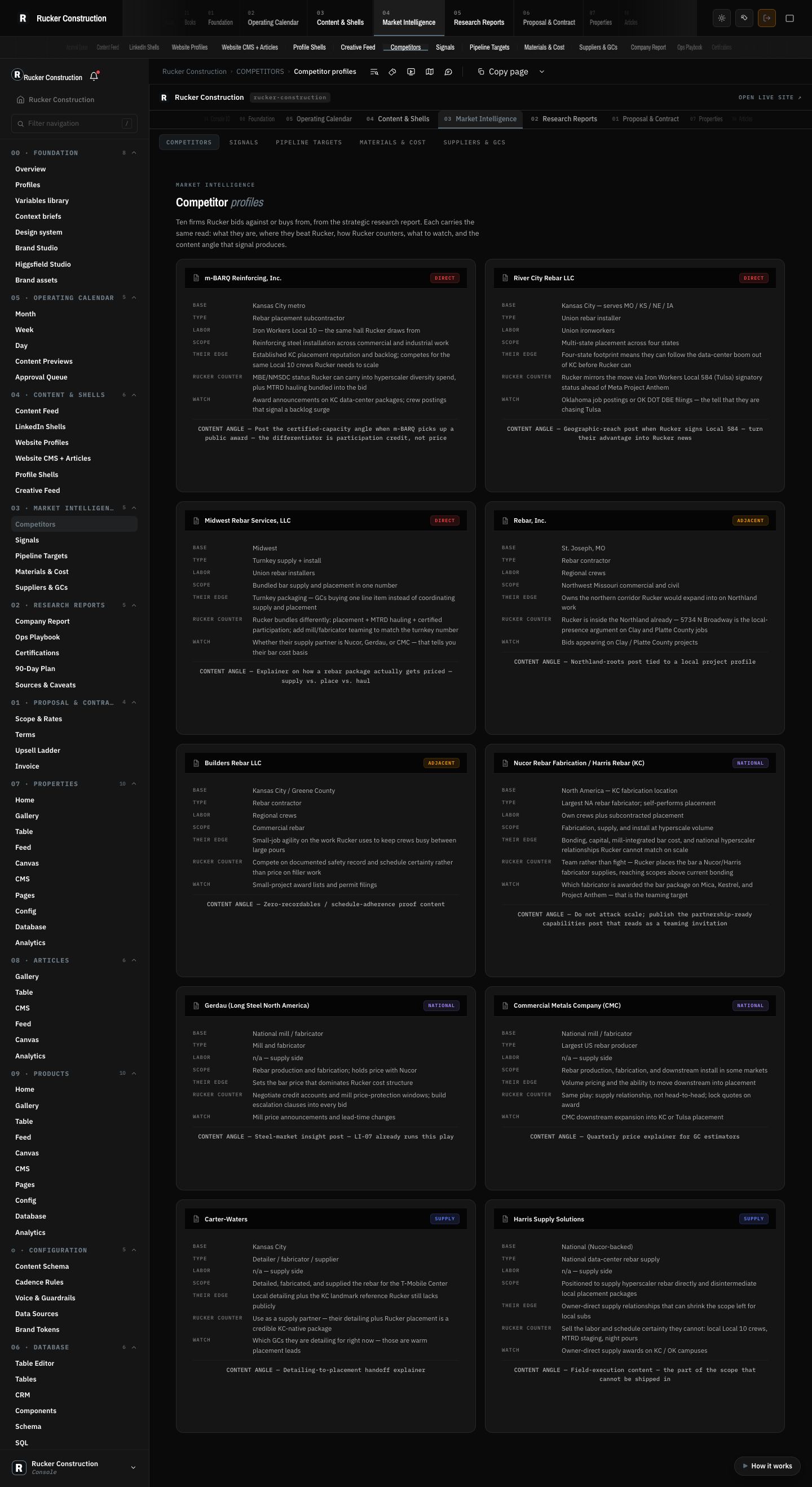The height and width of the screenshot is (1487, 812).
Task: Click the play icon in How it works
Action: coord(745,1466)
